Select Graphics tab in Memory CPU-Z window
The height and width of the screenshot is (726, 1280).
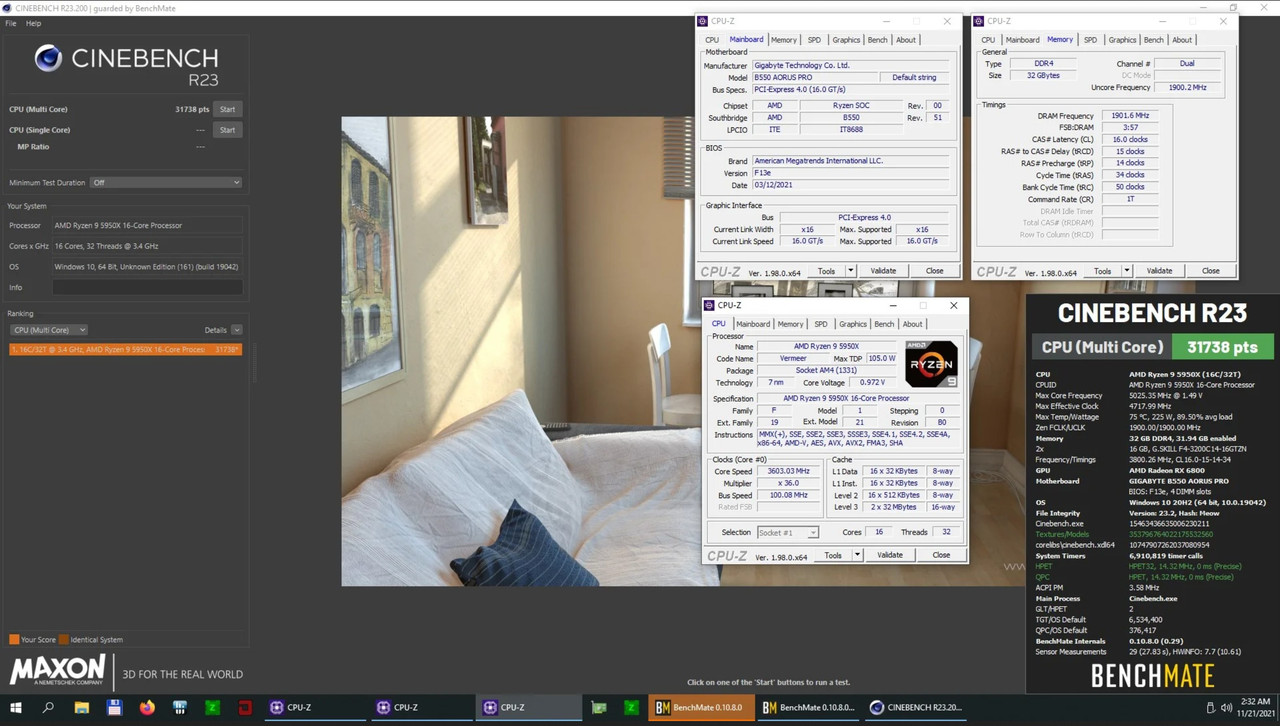1122,40
